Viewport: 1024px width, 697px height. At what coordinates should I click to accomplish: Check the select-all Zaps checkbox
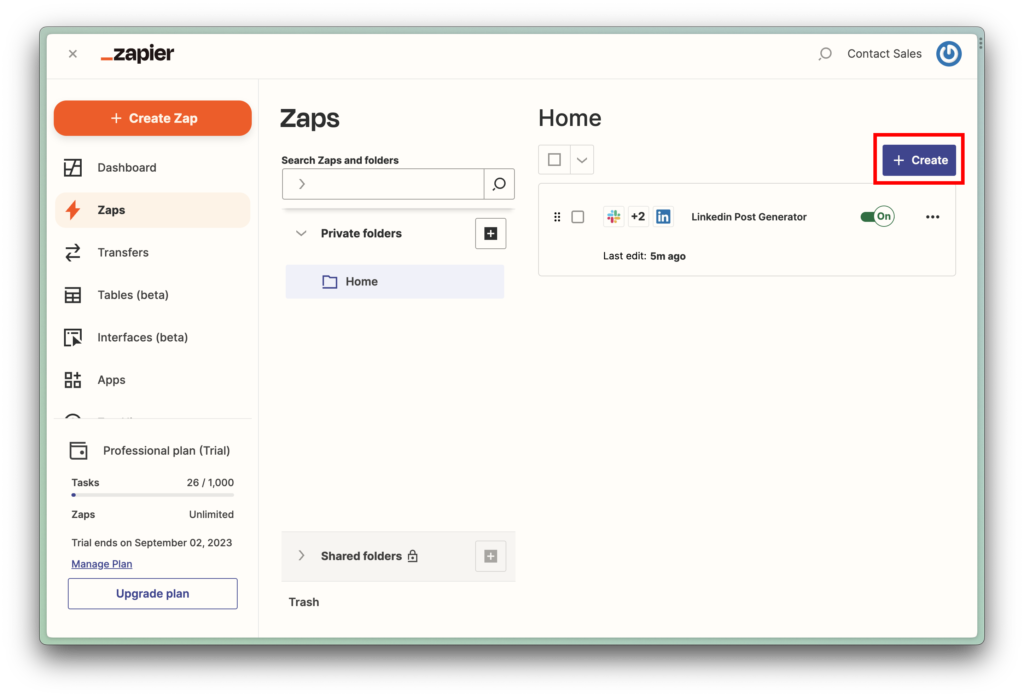[x=554, y=160]
